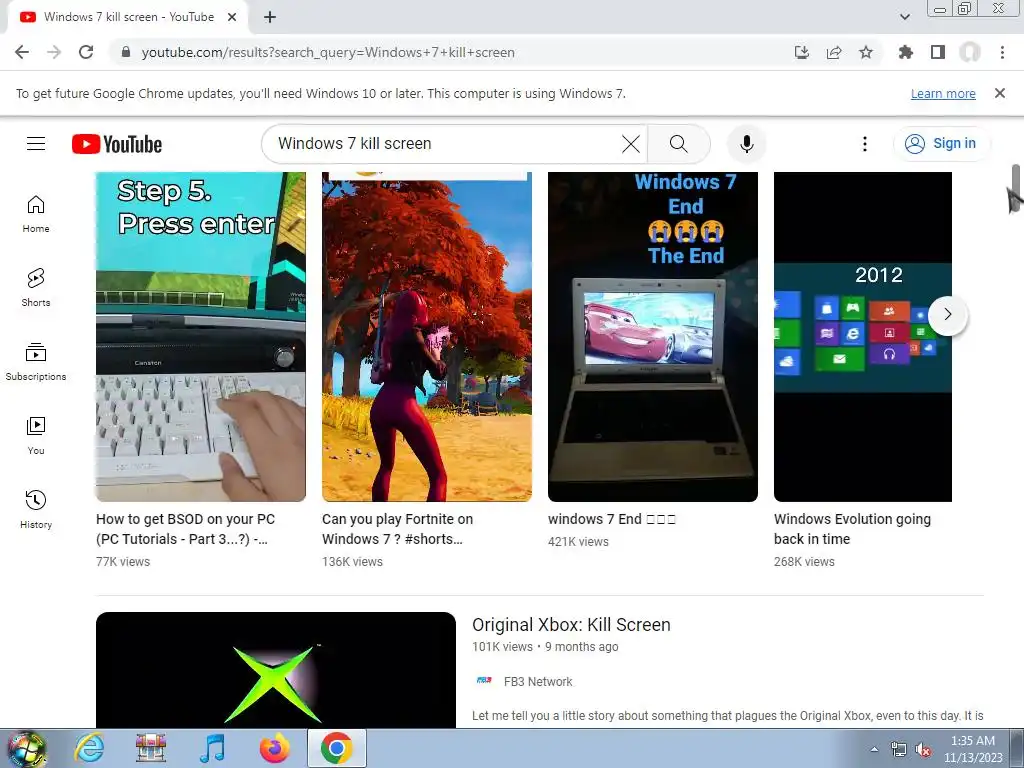Play the Step 5 Press enter short thumbnail
Screen dimensions: 1024x768
(x=200, y=337)
